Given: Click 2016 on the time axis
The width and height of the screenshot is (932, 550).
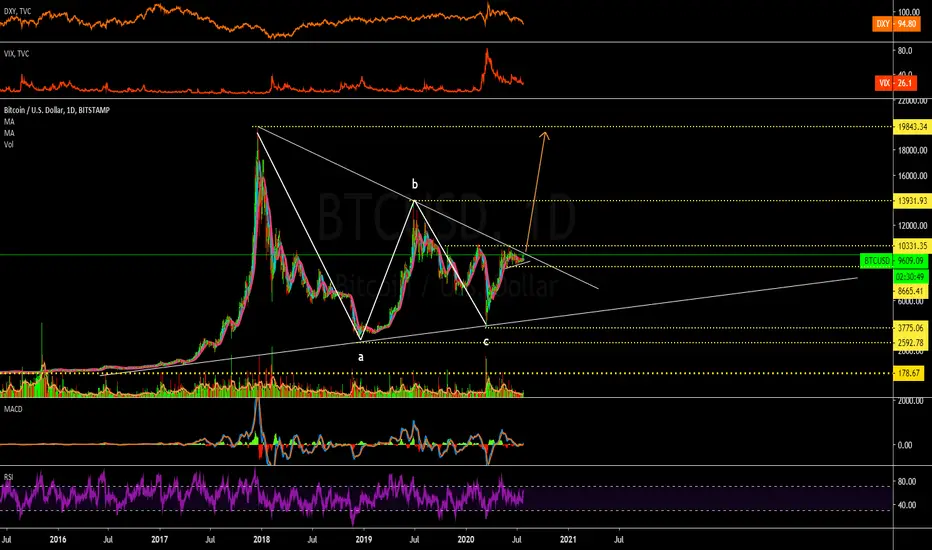Looking at the screenshot, I should (x=58, y=540).
